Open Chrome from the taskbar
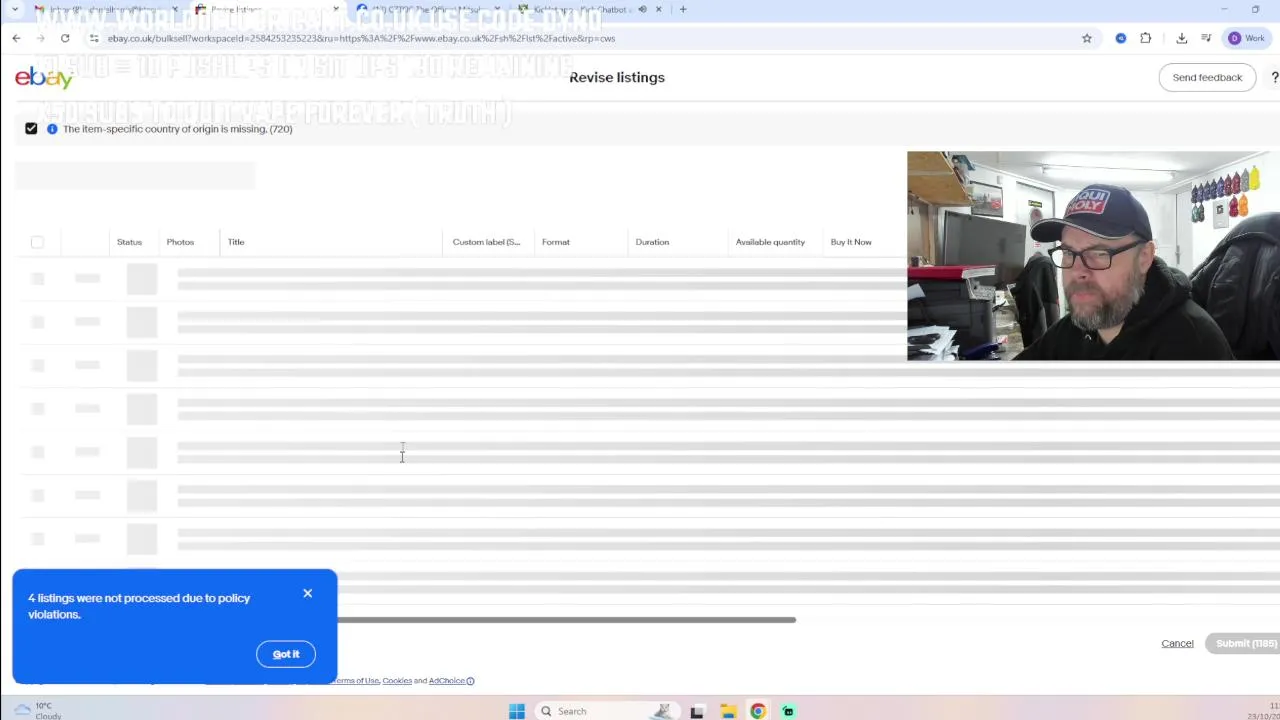This screenshot has width=1280, height=720. 758,711
